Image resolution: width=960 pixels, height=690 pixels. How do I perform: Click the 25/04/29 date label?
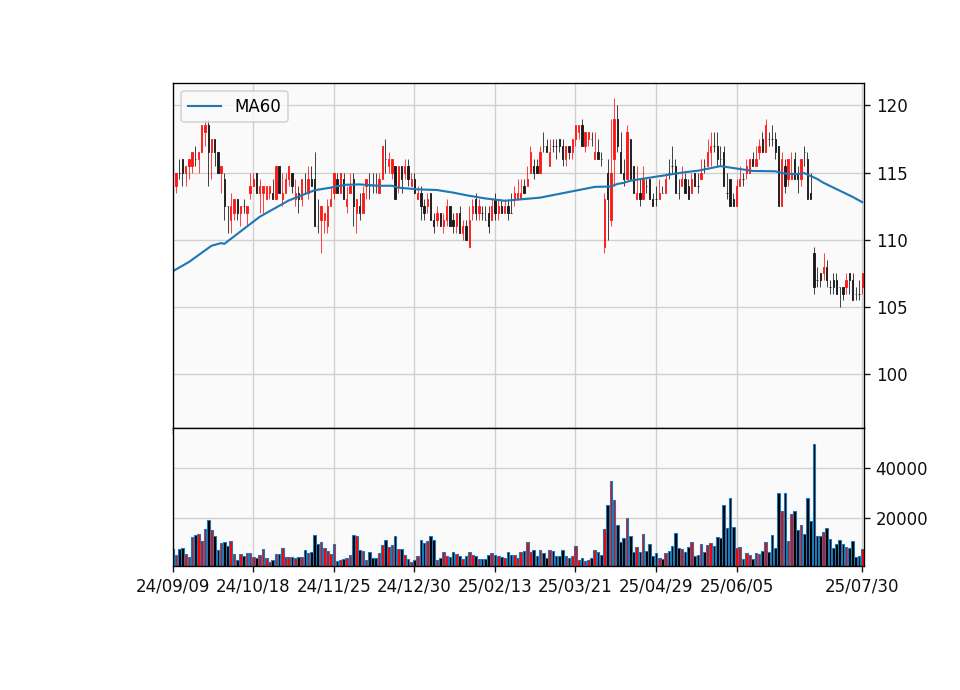656,586
